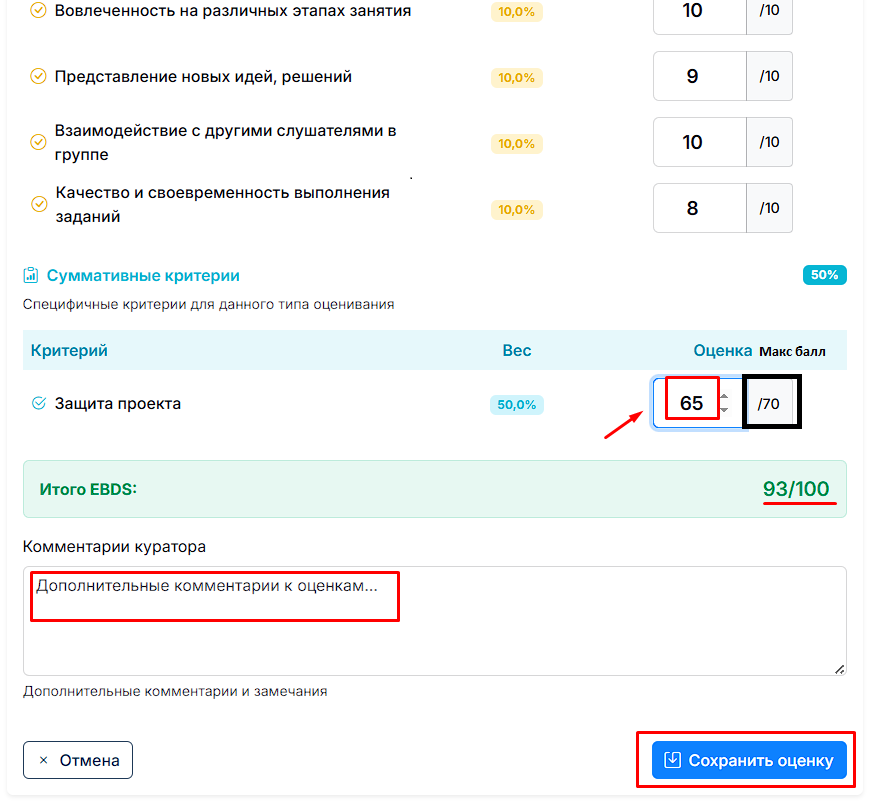Viewport: 872px width, 805px height.
Task: Click the up stepper arrow on the 65 score
Action: 725,394
